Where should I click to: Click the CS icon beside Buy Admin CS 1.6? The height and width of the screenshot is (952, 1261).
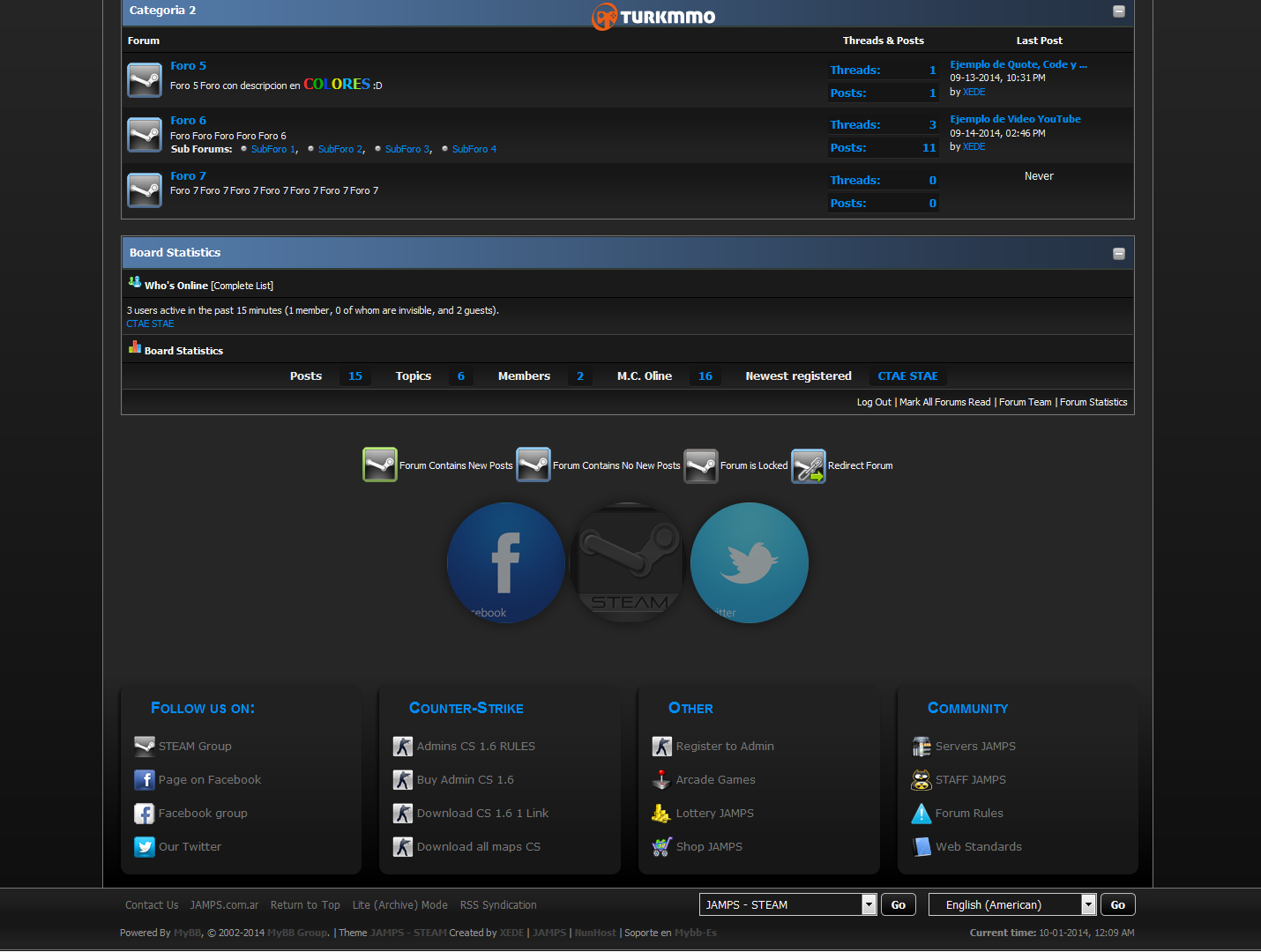pos(403,780)
